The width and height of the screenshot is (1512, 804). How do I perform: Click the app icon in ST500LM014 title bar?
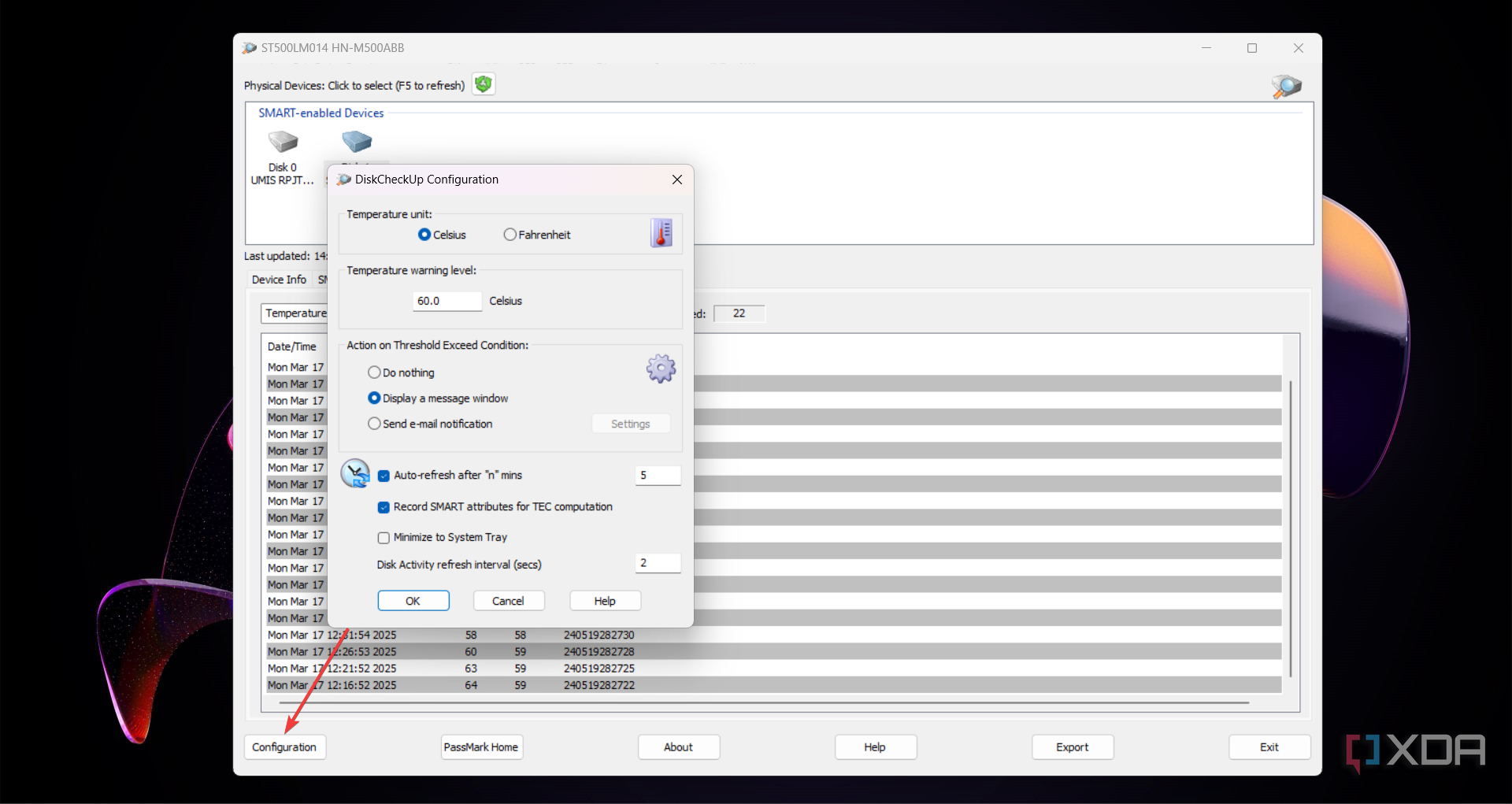click(x=250, y=48)
